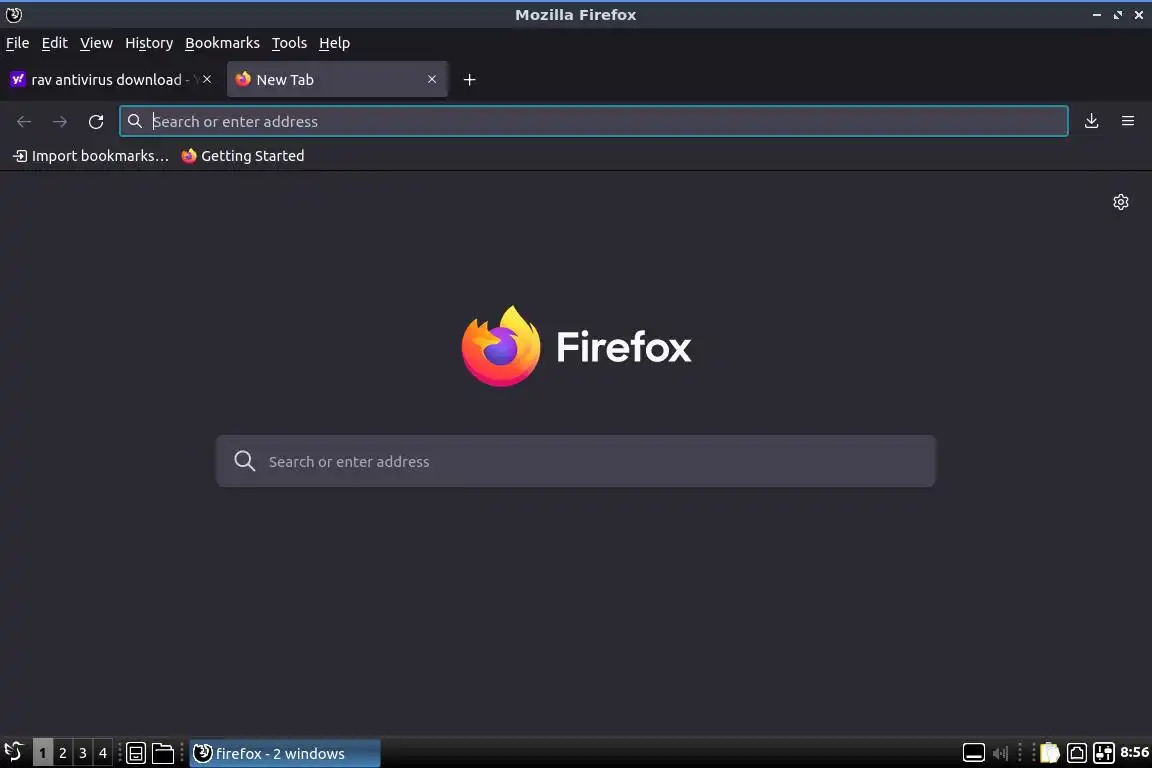Click Import bookmarks in bookmarks toolbar

(91, 156)
